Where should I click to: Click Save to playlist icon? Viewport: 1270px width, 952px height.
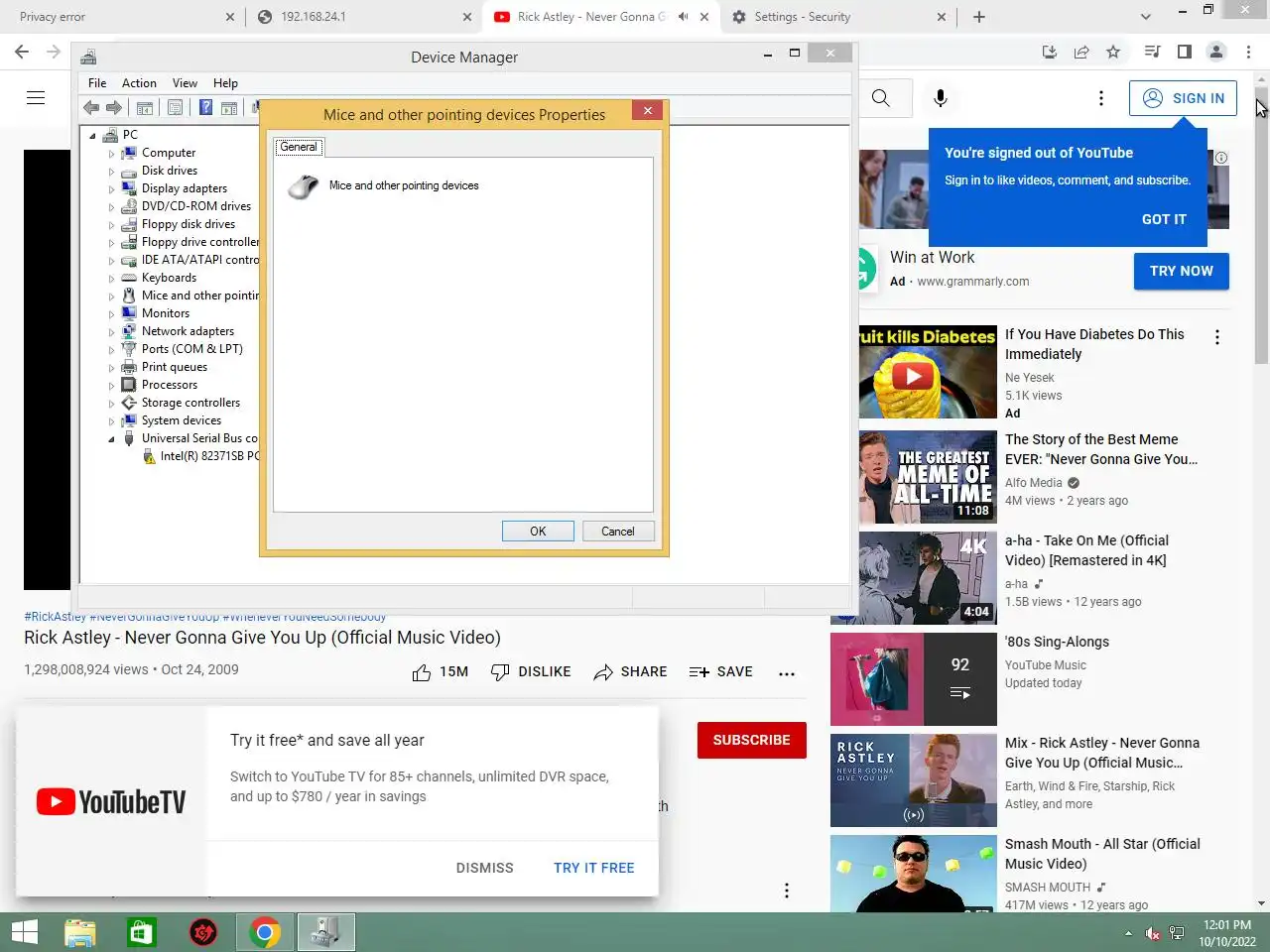[699, 672]
